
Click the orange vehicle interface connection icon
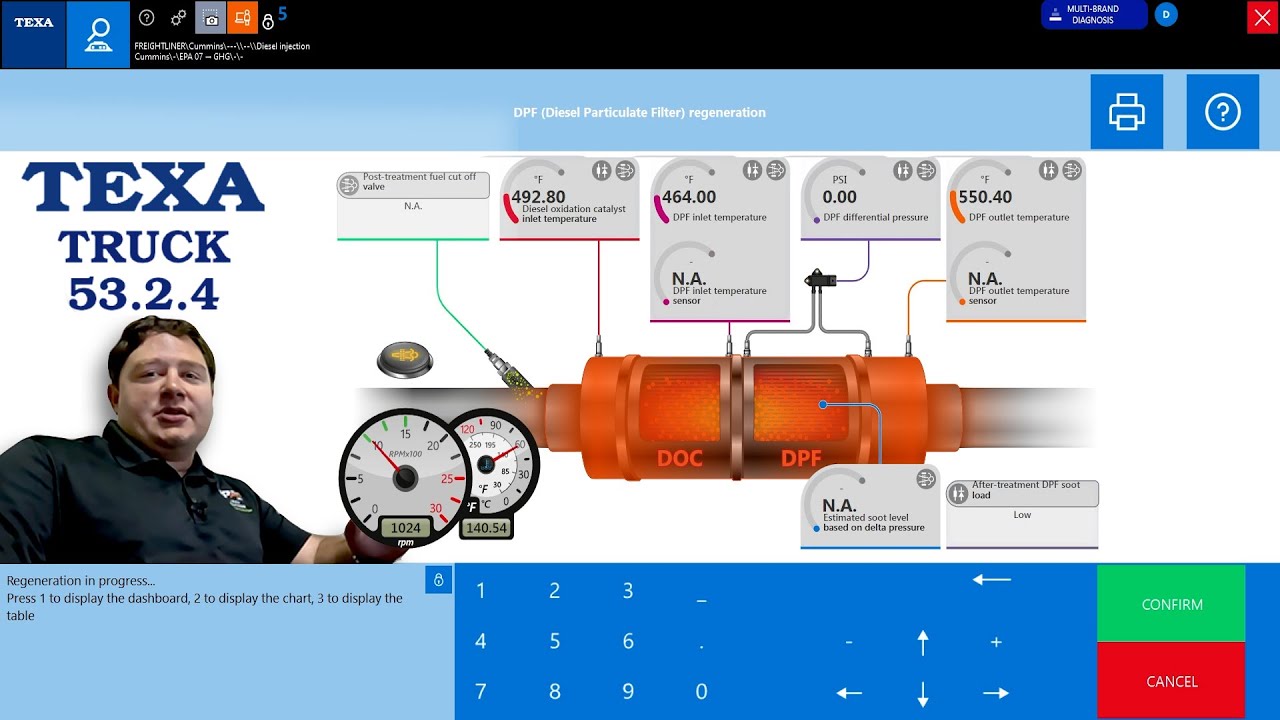(x=242, y=17)
